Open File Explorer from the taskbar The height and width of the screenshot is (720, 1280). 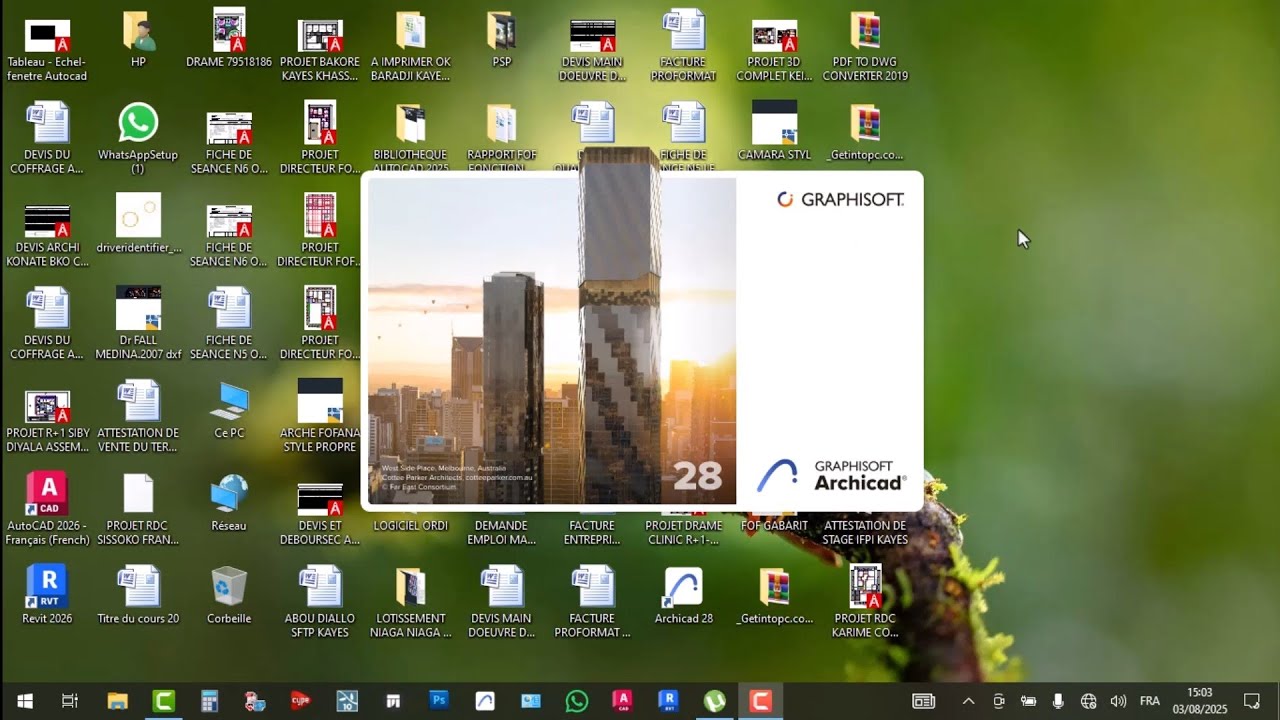click(x=117, y=701)
